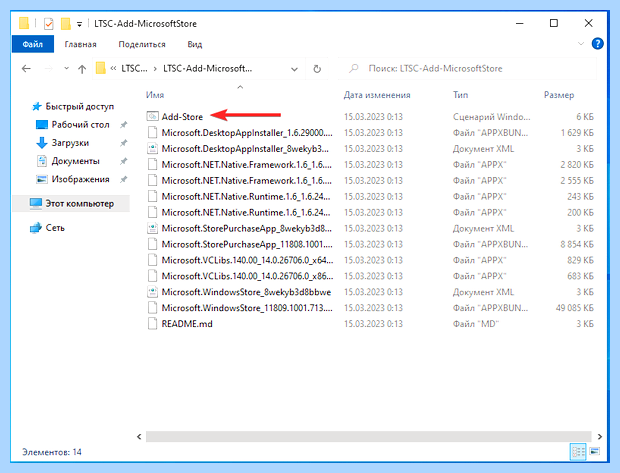Click the Microsoft.VCLibs x64 file icon

coord(152,260)
